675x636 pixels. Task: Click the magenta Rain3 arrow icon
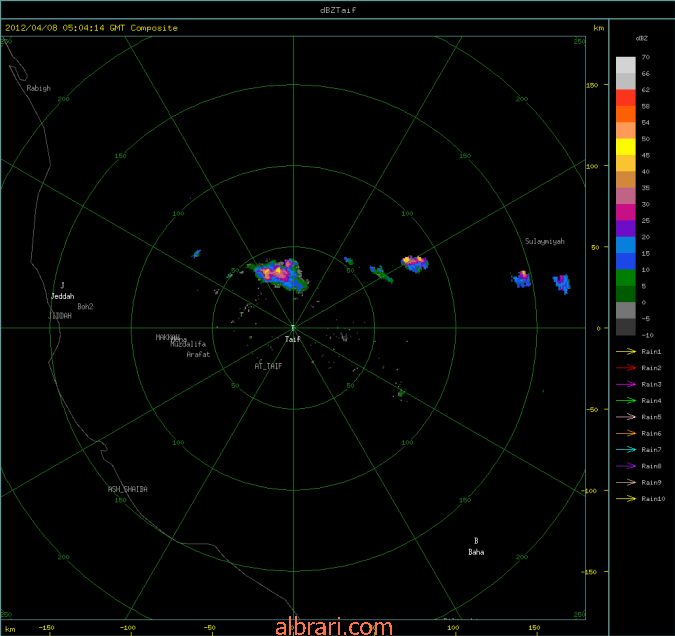[x=626, y=384]
